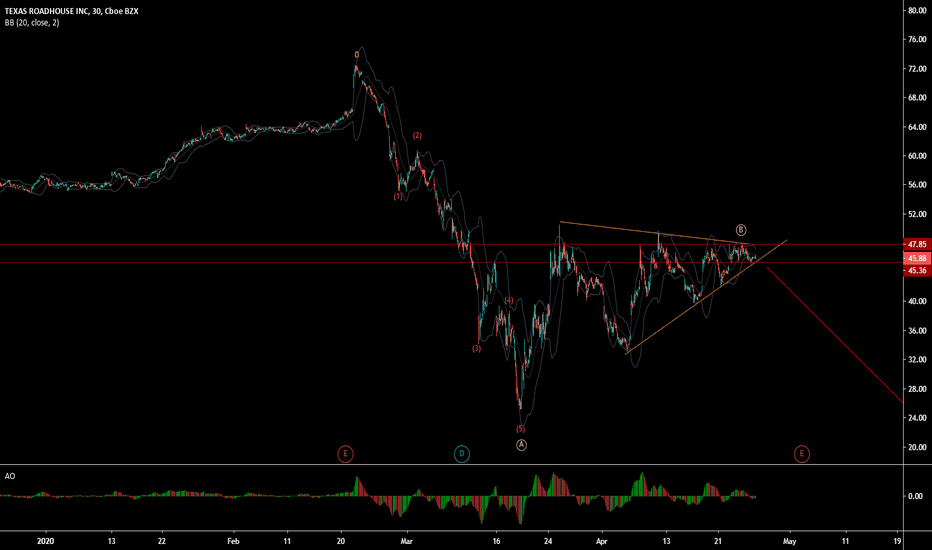
Task: Select the red (5) wave label
Action: point(521,429)
